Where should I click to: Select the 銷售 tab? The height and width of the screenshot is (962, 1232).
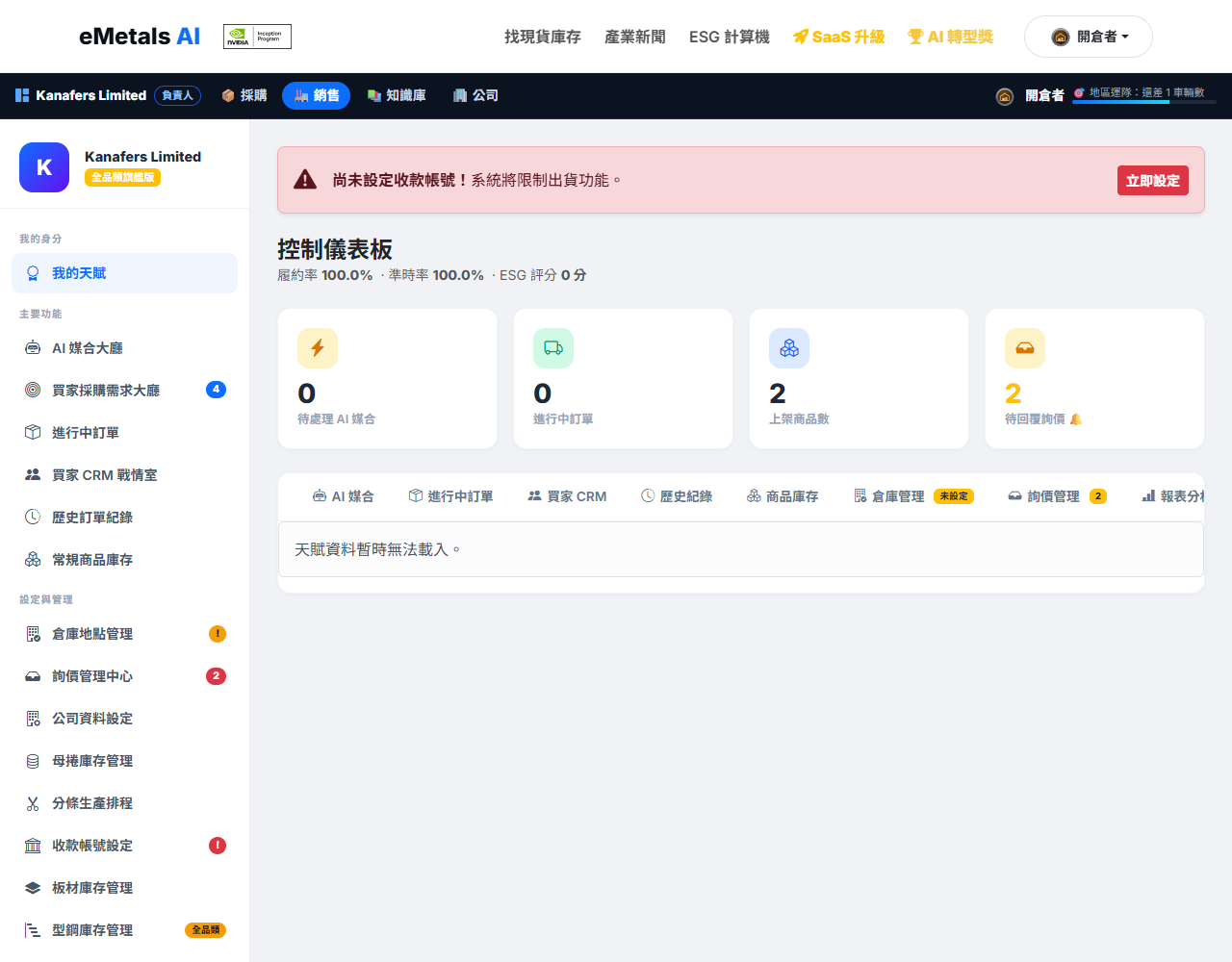click(316, 95)
